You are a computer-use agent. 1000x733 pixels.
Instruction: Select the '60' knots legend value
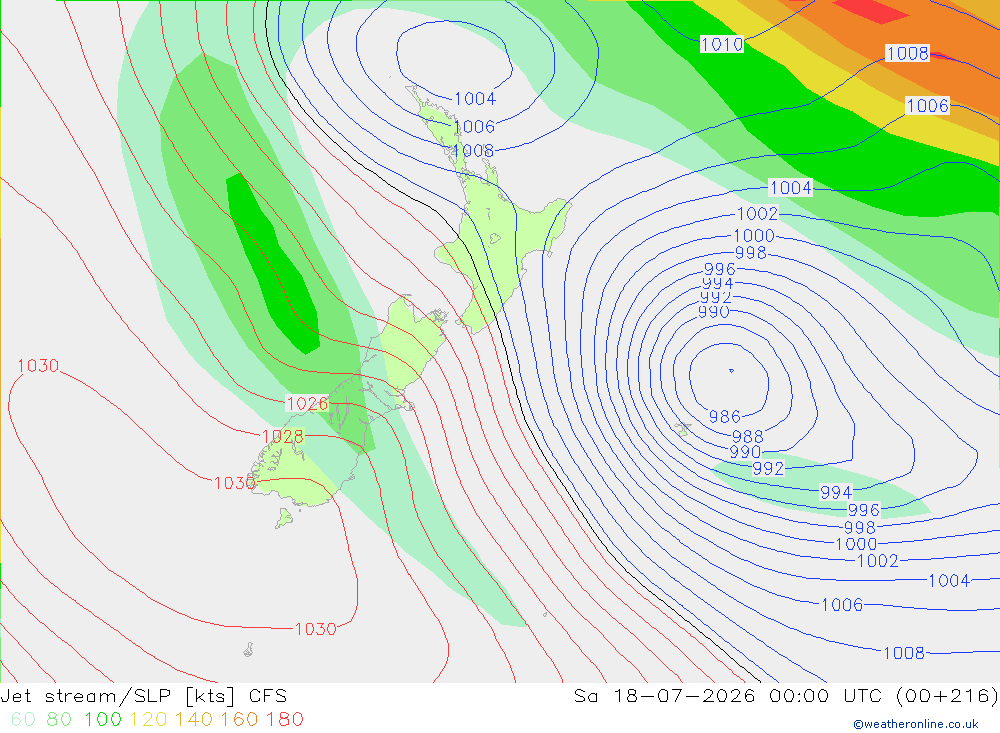(x=23, y=720)
